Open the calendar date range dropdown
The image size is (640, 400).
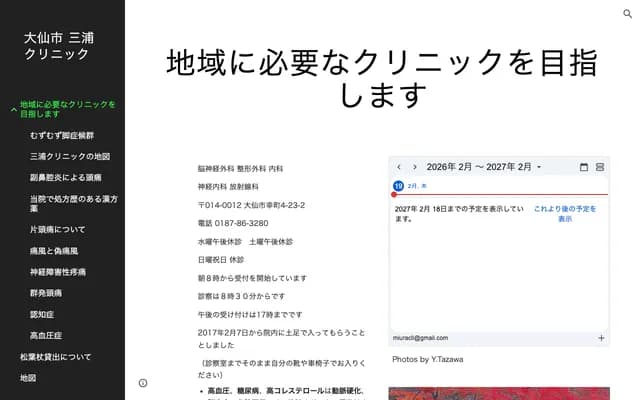(538, 167)
